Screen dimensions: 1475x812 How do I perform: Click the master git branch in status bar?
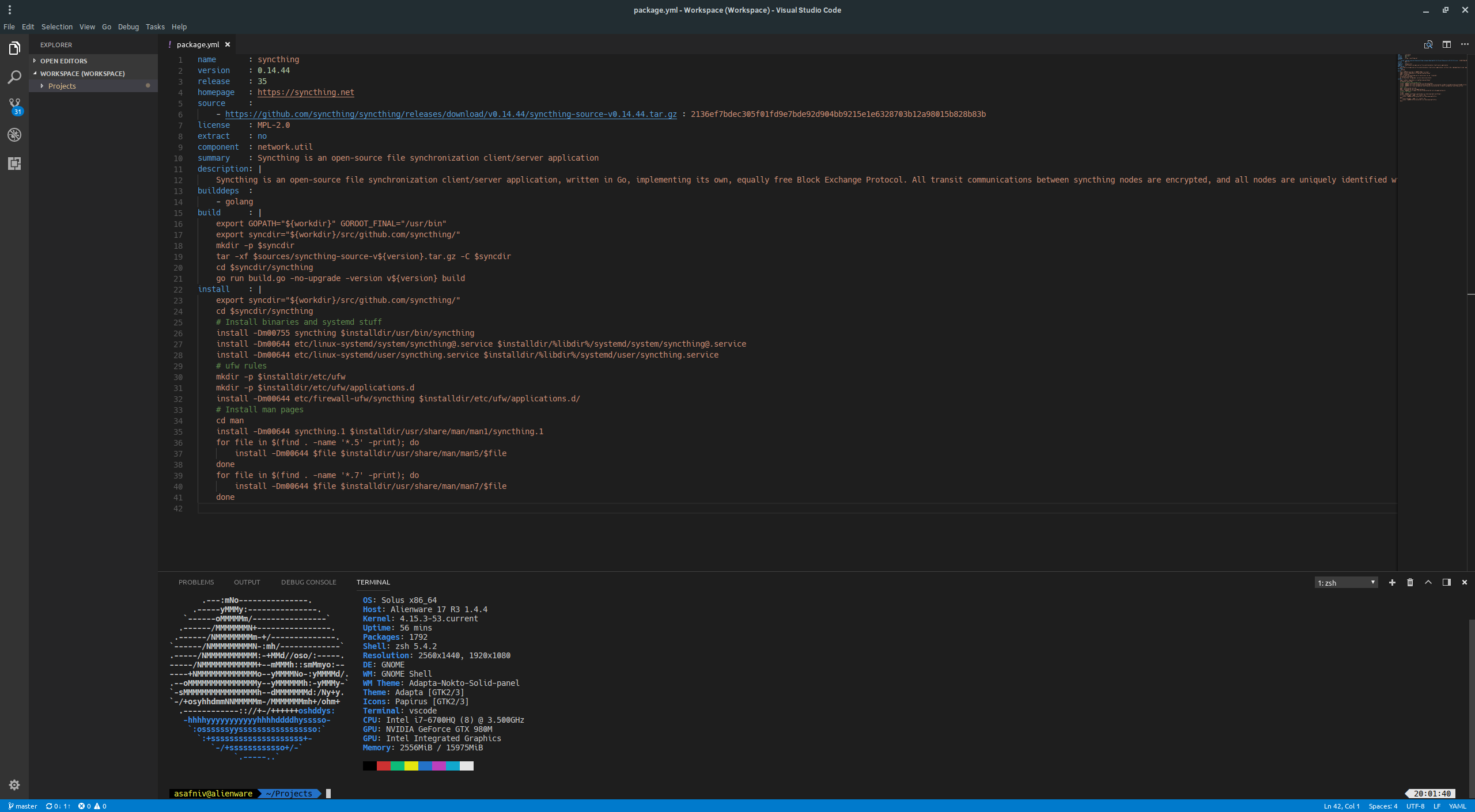point(22,806)
